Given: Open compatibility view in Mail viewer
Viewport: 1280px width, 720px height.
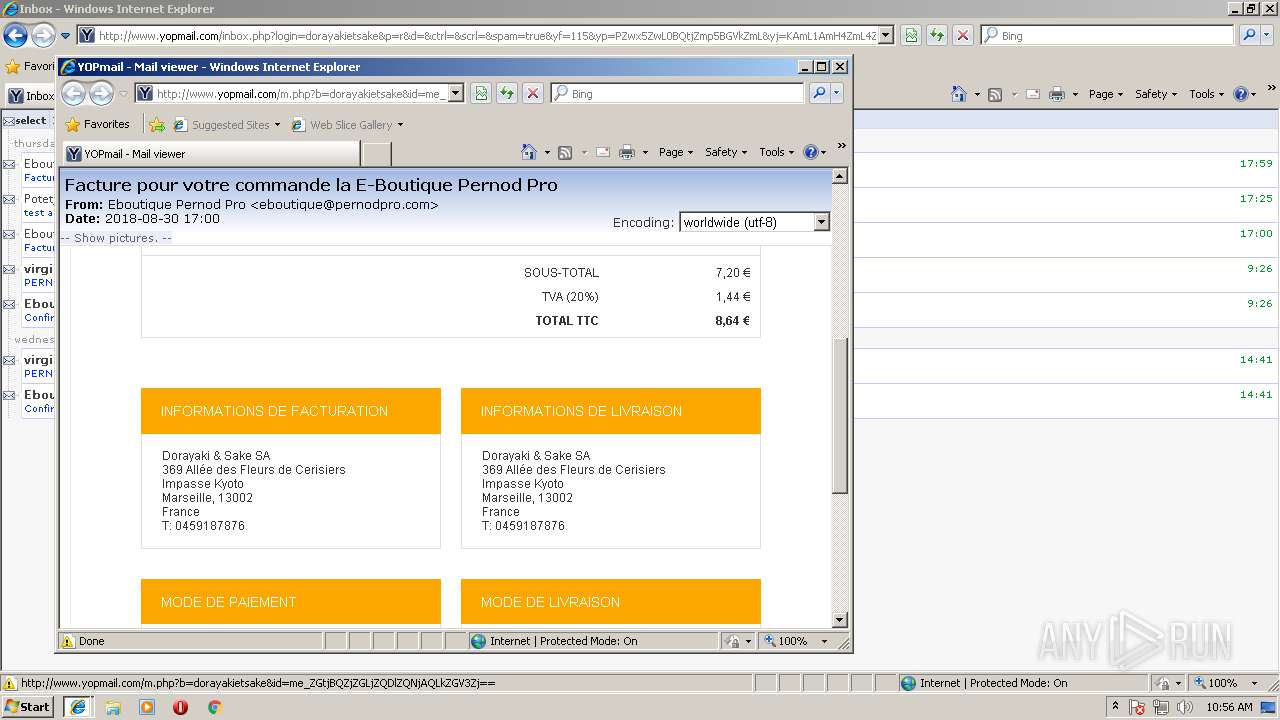Looking at the screenshot, I should click(481, 93).
